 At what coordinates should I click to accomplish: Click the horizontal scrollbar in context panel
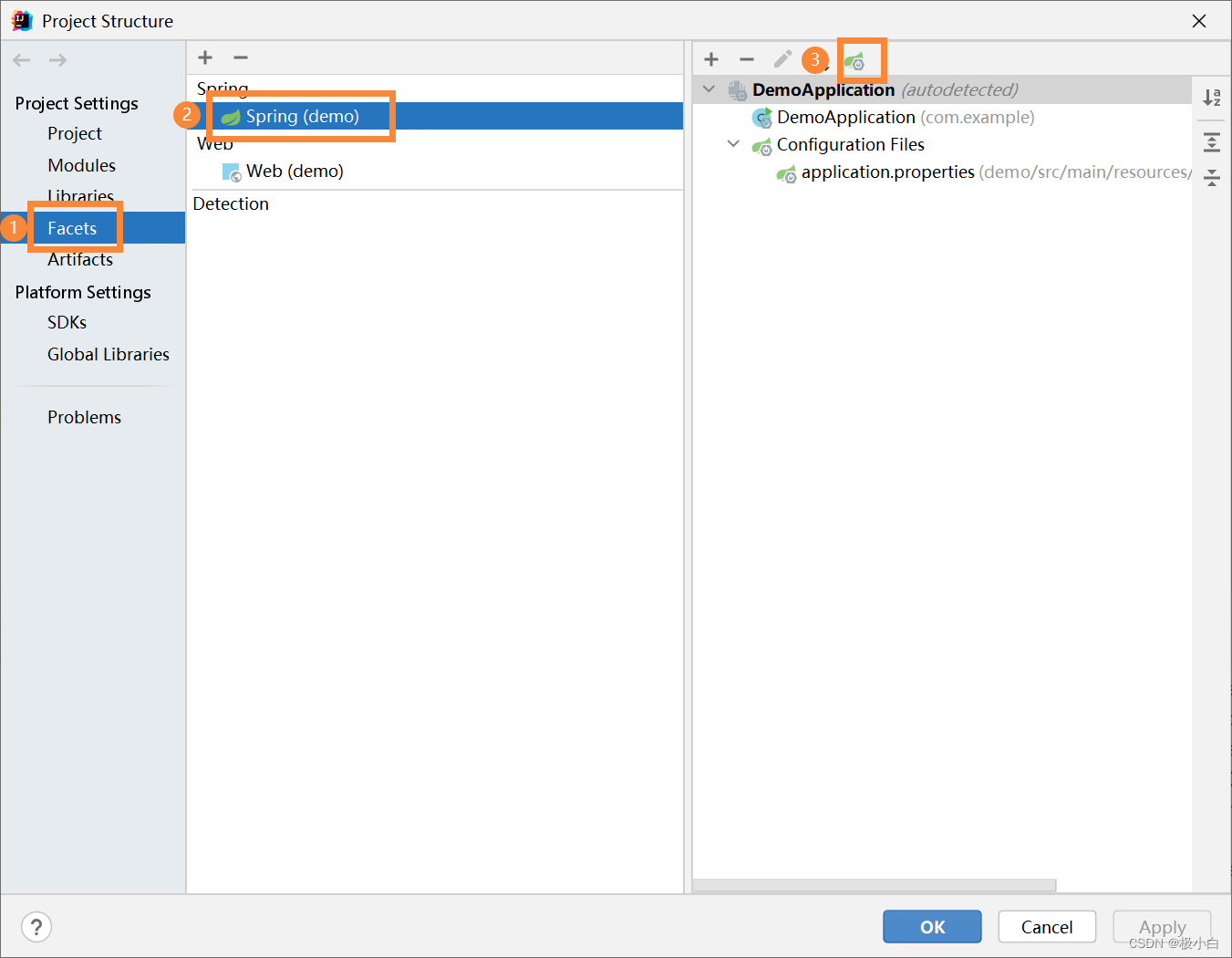(x=875, y=885)
